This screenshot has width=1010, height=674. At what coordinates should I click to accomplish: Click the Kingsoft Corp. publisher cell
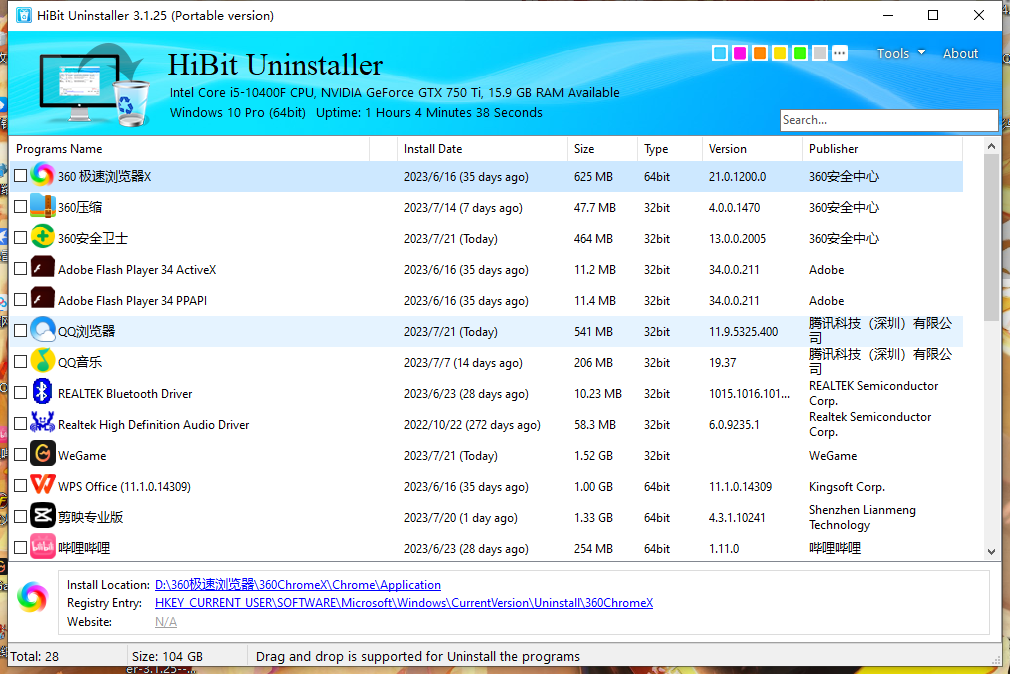click(846, 486)
